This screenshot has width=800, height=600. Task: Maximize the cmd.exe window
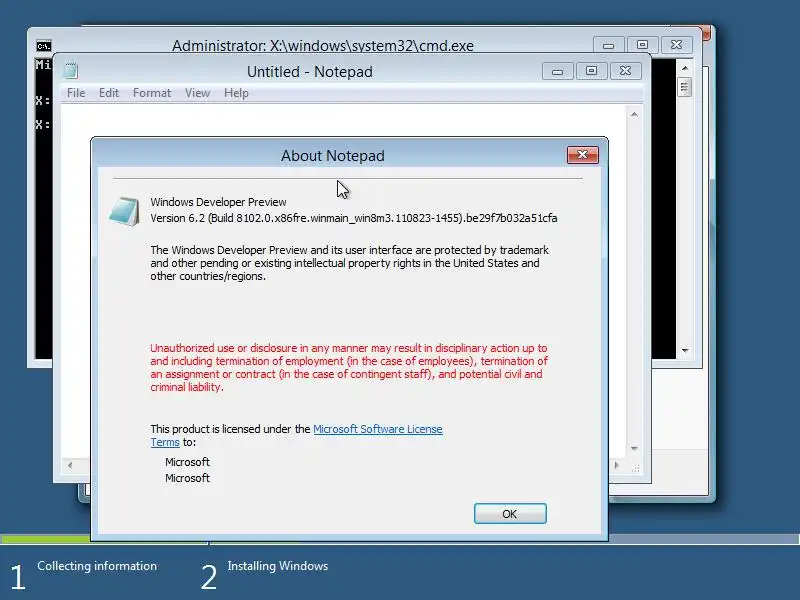[x=642, y=45]
